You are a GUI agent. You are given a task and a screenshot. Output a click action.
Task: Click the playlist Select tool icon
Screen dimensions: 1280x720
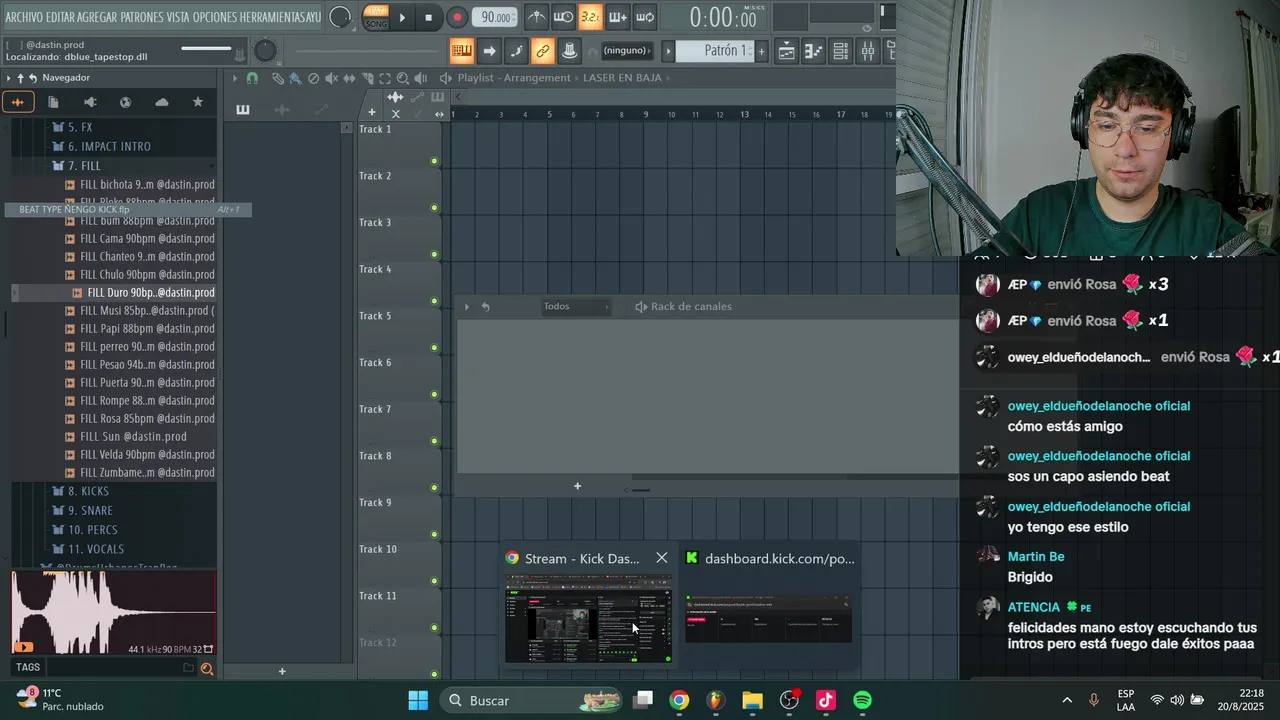(x=385, y=78)
